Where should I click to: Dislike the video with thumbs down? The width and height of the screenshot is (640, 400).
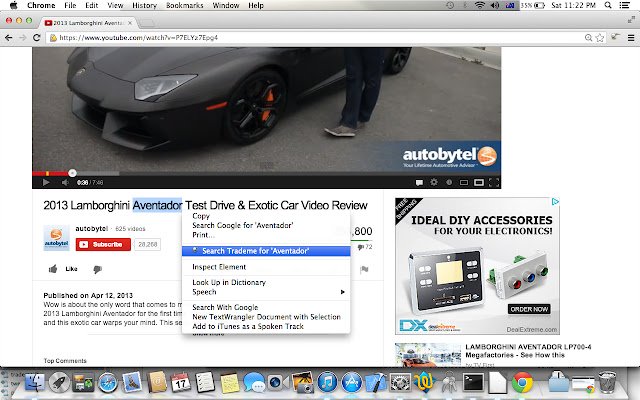(x=97, y=269)
